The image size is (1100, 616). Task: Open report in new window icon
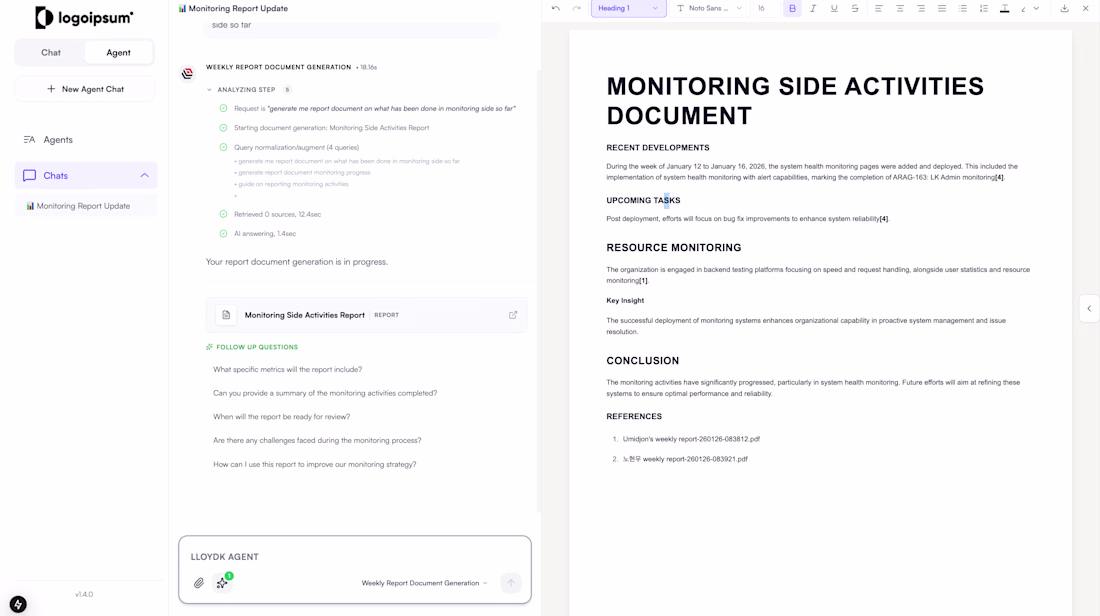click(x=513, y=315)
